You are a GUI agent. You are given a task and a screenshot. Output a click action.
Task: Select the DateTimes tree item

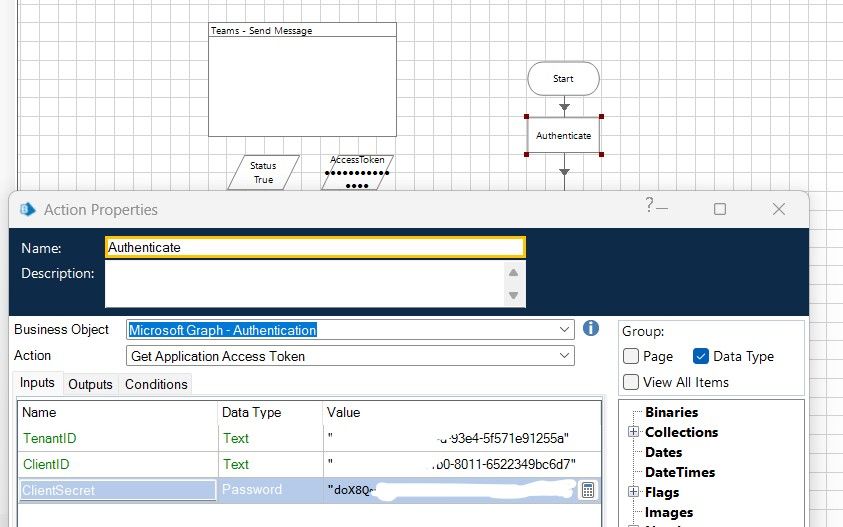point(679,472)
